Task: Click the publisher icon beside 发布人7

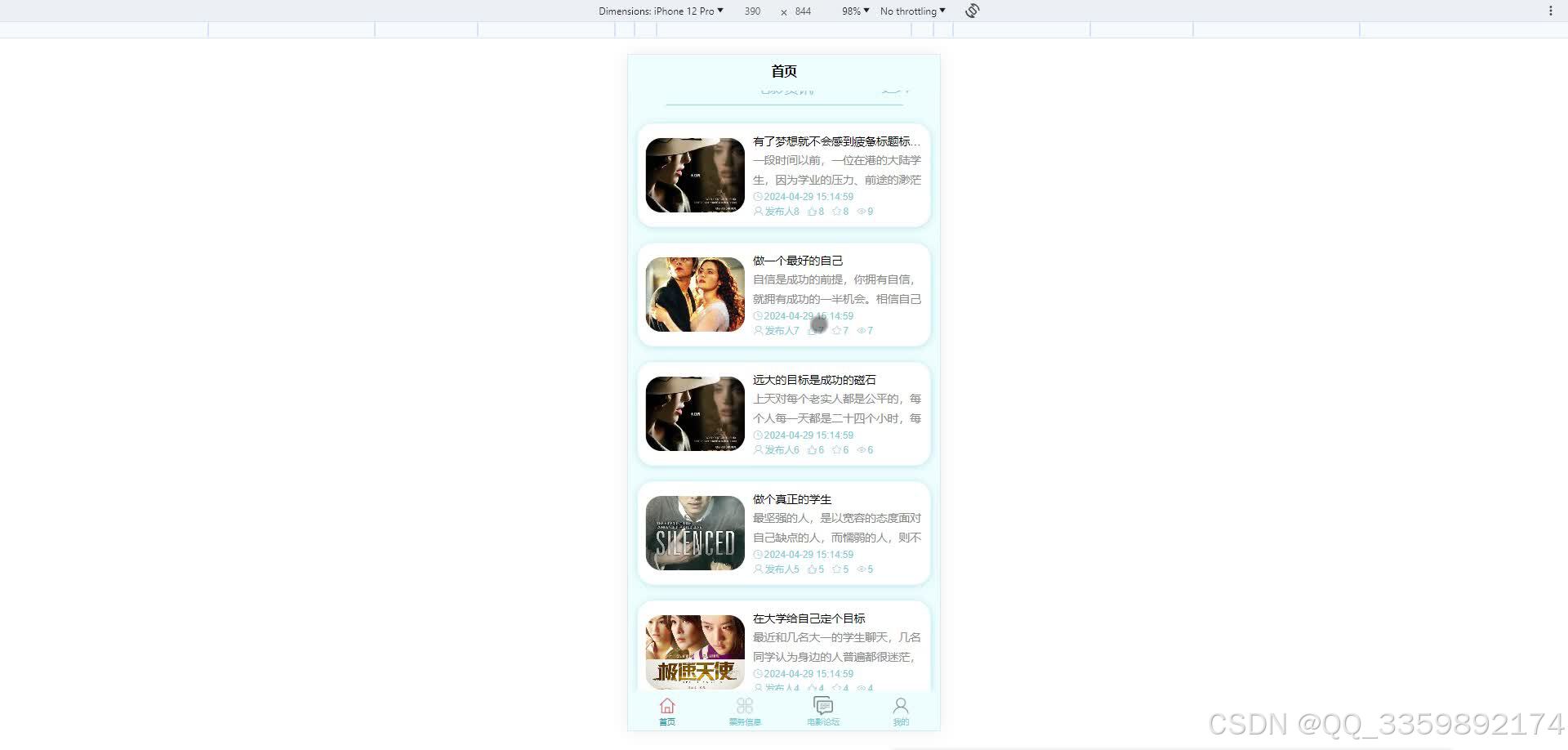Action: coord(758,331)
